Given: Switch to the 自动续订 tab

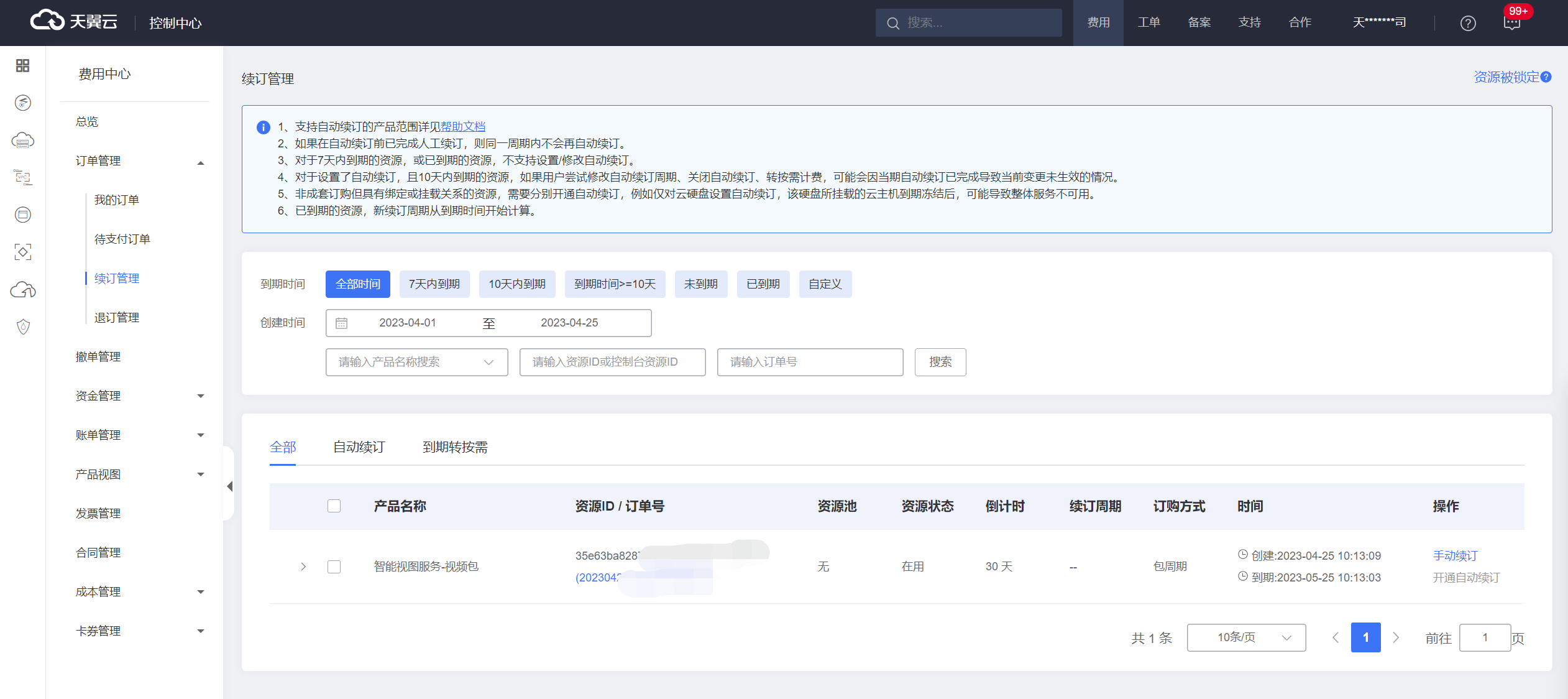Looking at the screenshot, I should click(359, 447).
